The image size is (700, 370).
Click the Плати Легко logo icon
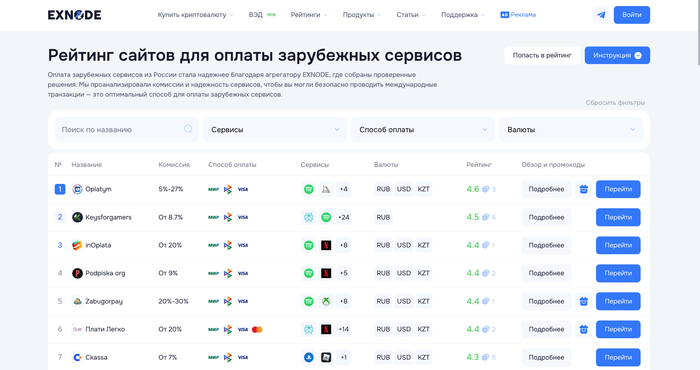click(77, 329)
